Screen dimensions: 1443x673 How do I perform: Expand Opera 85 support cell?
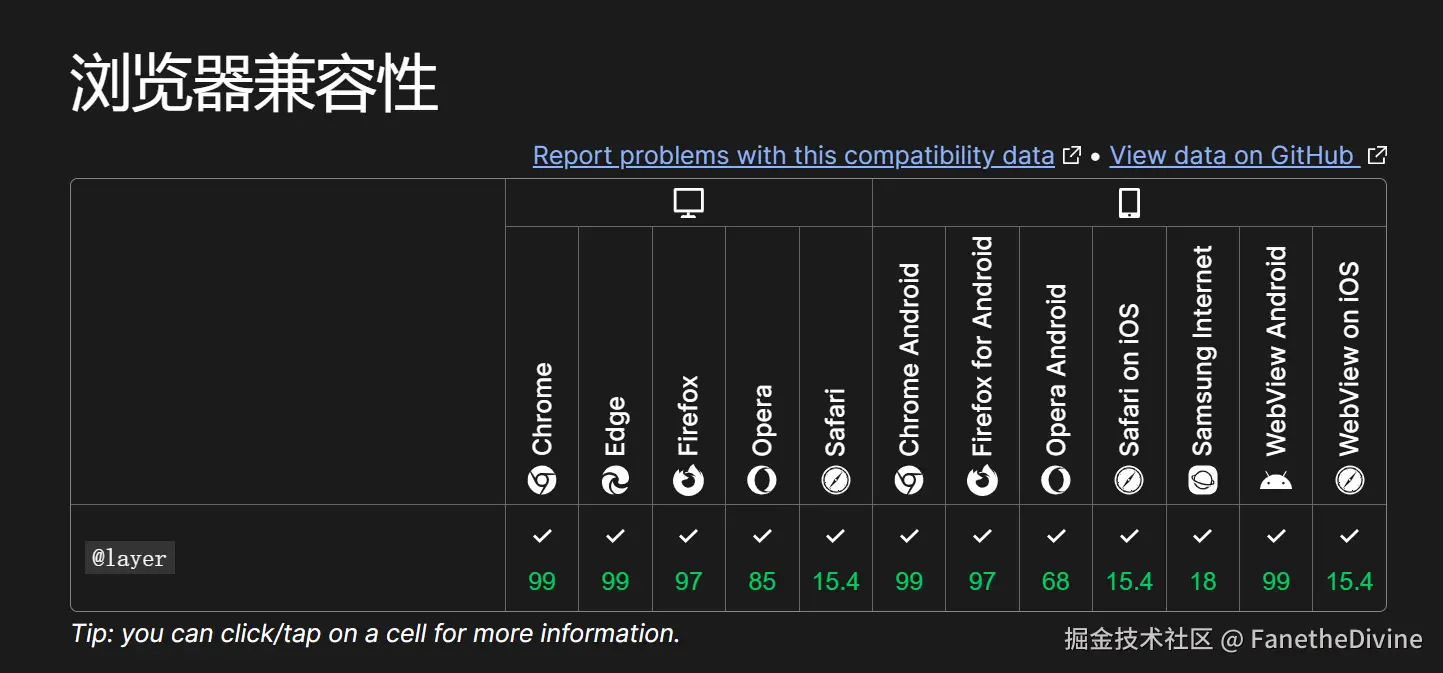coord(762,558)
